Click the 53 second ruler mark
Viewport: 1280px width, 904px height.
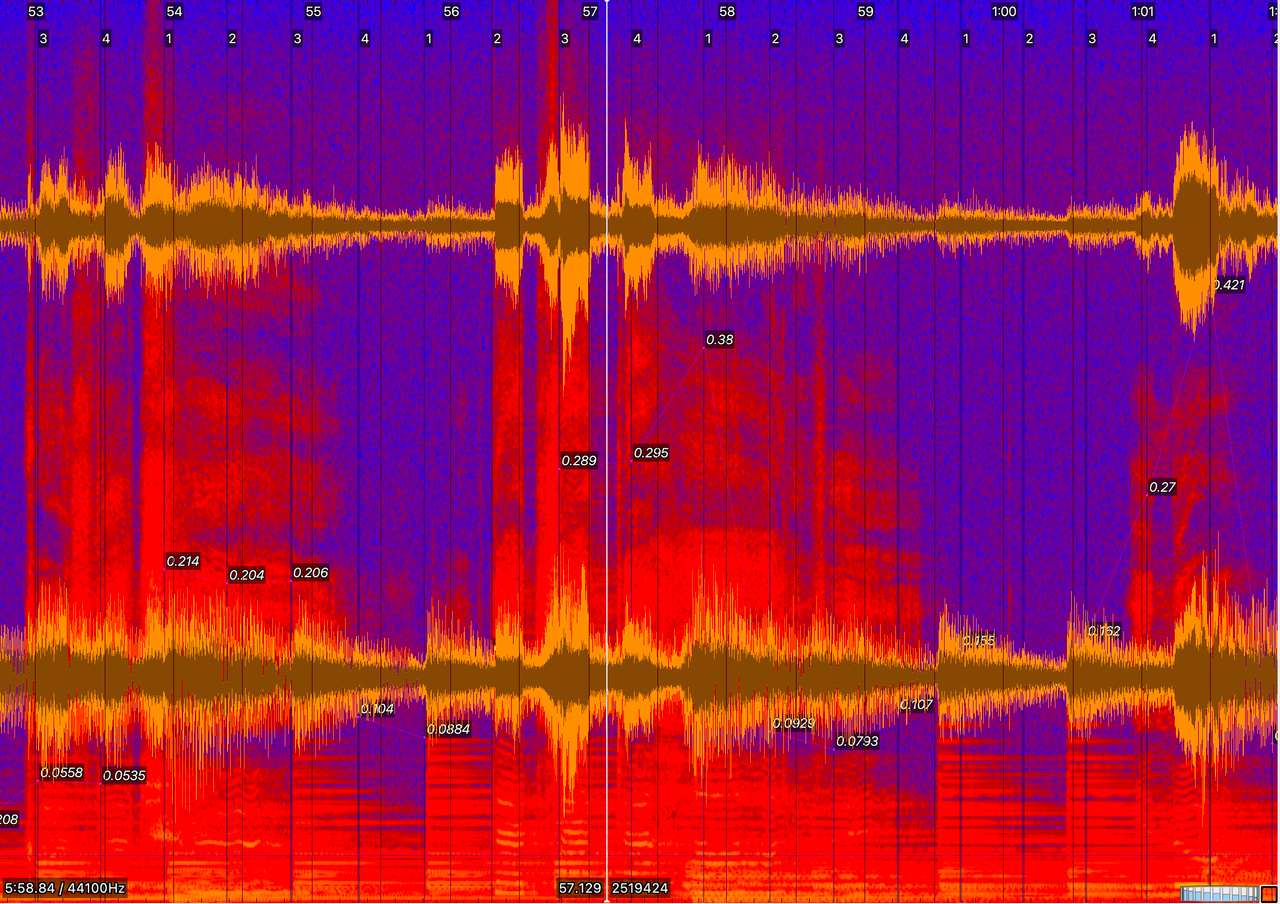[x=36, y=12]
